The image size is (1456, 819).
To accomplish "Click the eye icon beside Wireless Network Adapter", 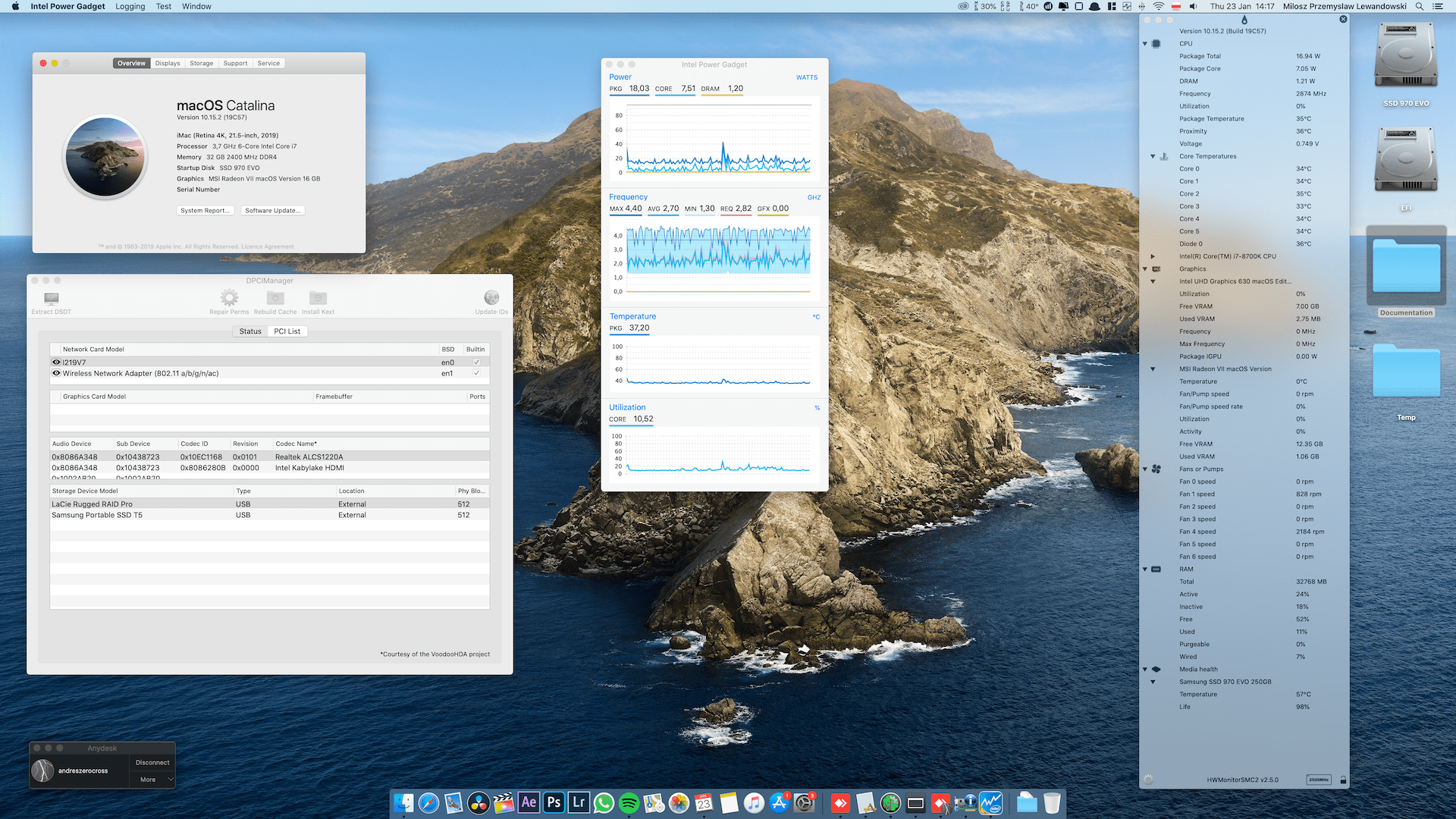I will 56,373.
